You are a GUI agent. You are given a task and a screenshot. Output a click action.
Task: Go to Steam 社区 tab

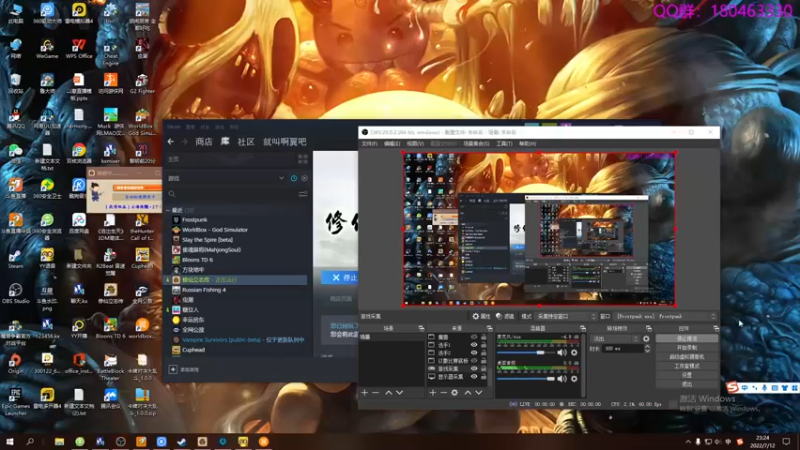(x=246, y=142)
